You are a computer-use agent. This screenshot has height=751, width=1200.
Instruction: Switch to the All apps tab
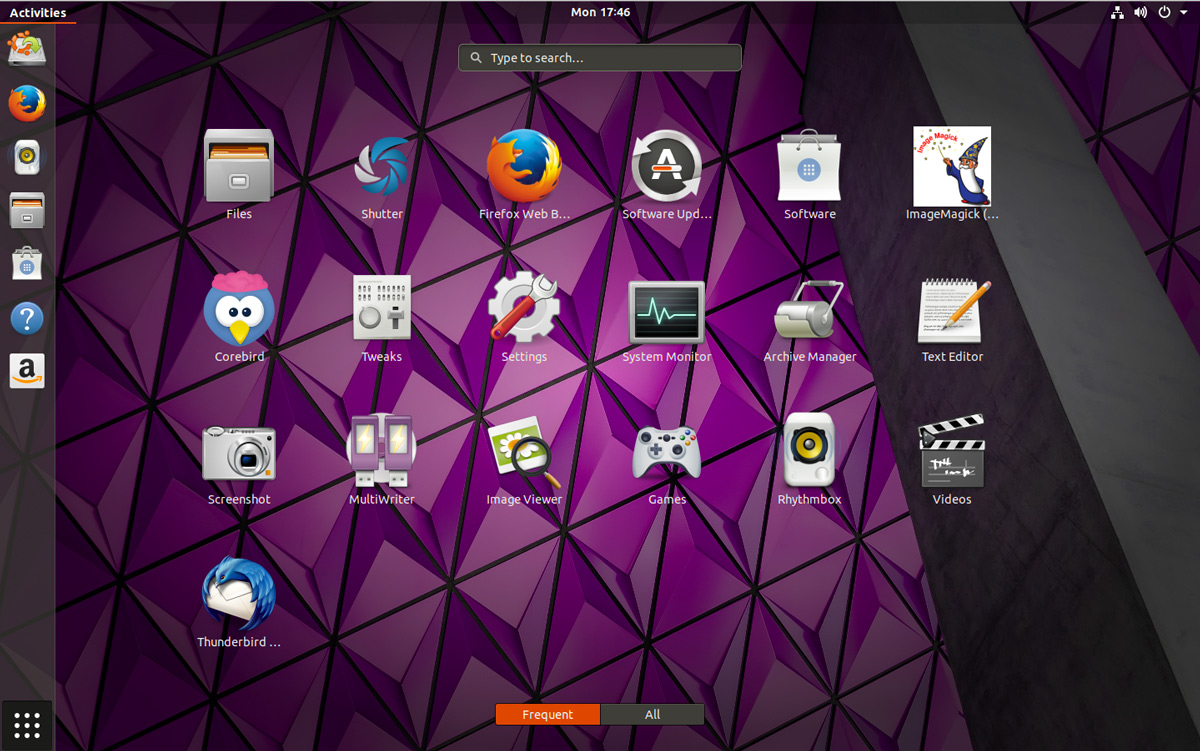(652, 715)
